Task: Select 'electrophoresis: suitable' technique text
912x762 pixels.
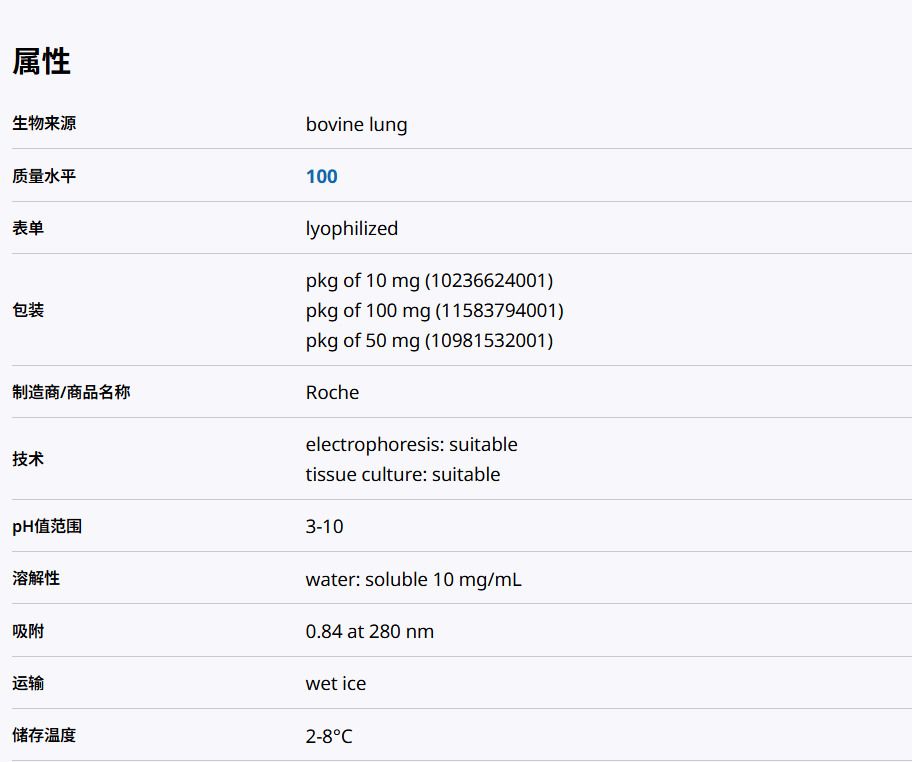Action: (411, 445)
